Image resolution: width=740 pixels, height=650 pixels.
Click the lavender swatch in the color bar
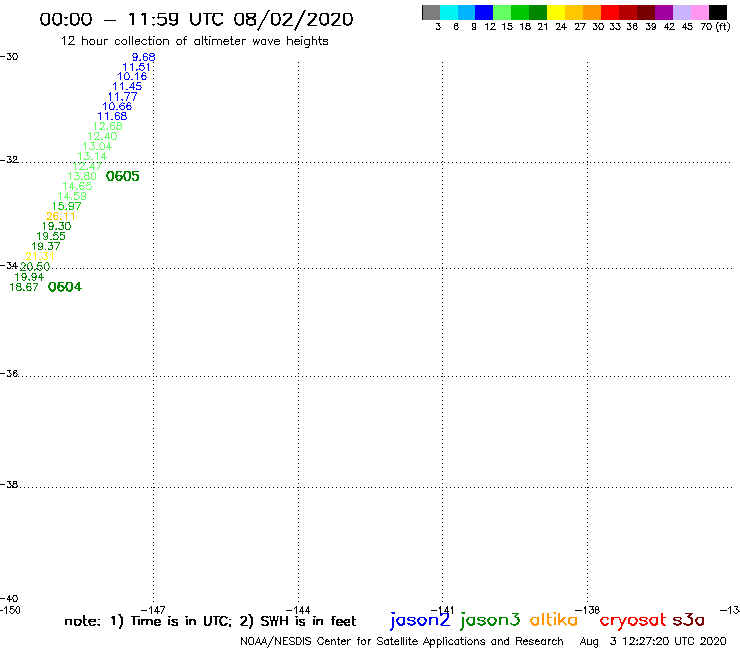(x=681, y=12)
